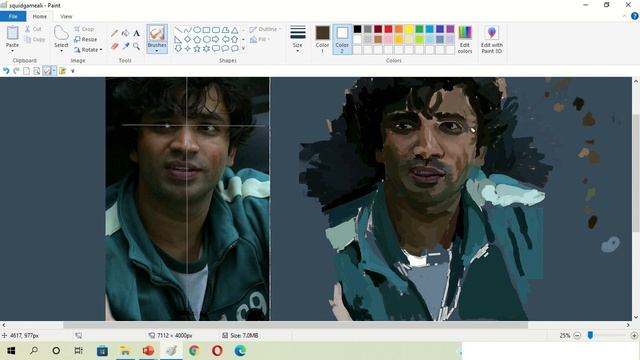Screen dimensions: 640x360
Task: Open Opera browser from the taskbar
Action: (217, 351)
